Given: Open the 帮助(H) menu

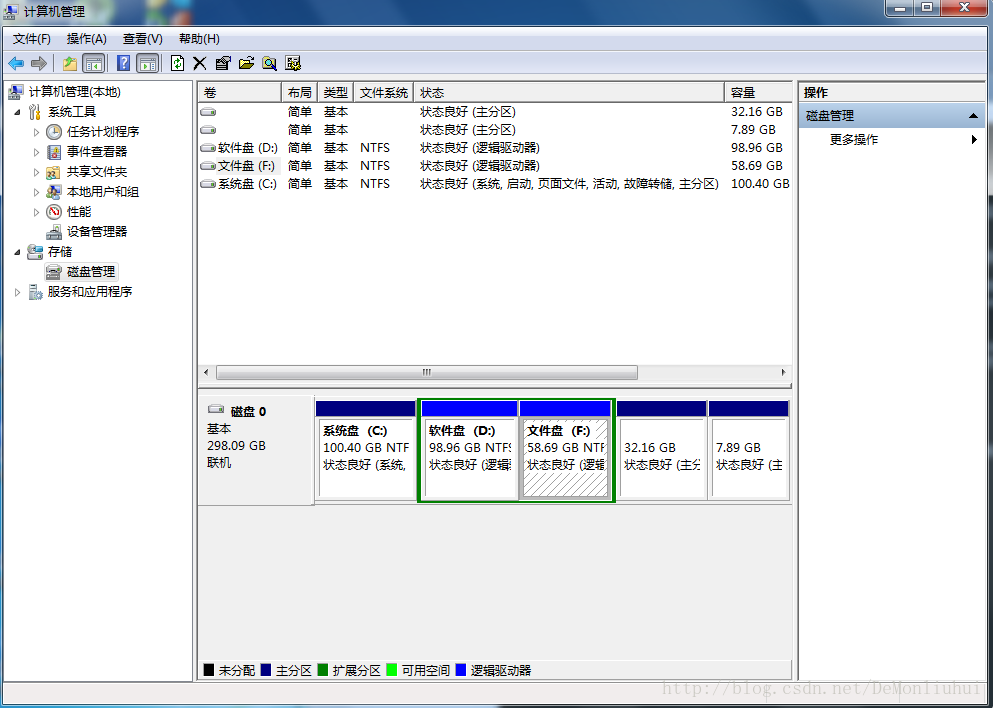Looking at the screenshot, I should [x=199, y=39].
